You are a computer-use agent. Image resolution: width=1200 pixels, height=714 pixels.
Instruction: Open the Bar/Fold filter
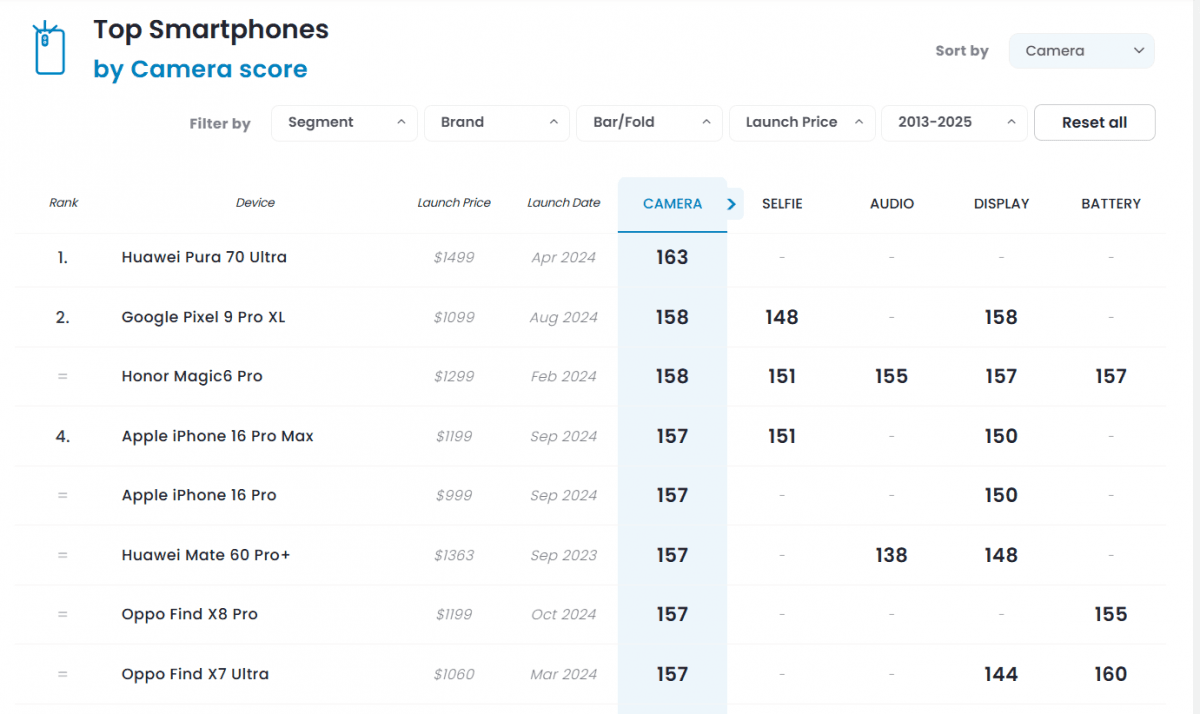click(x=649, y=123)
